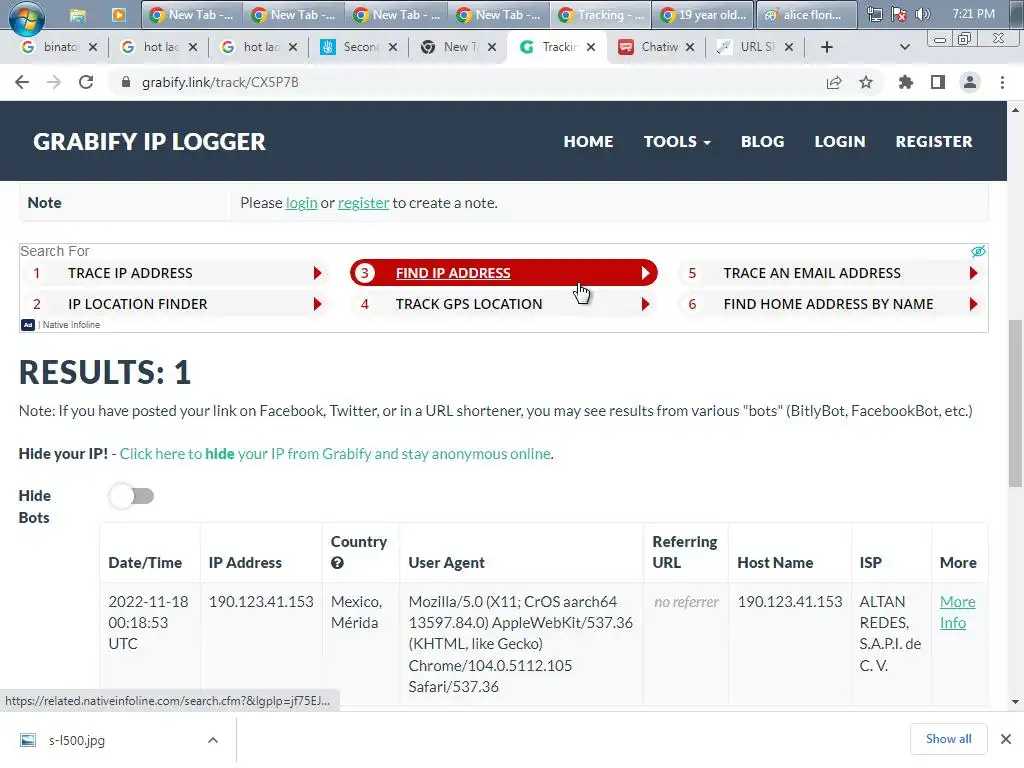Click the Date/Time column header
Image resolution: width=1024 pixels, height=768 pixels.
[145, 563]
